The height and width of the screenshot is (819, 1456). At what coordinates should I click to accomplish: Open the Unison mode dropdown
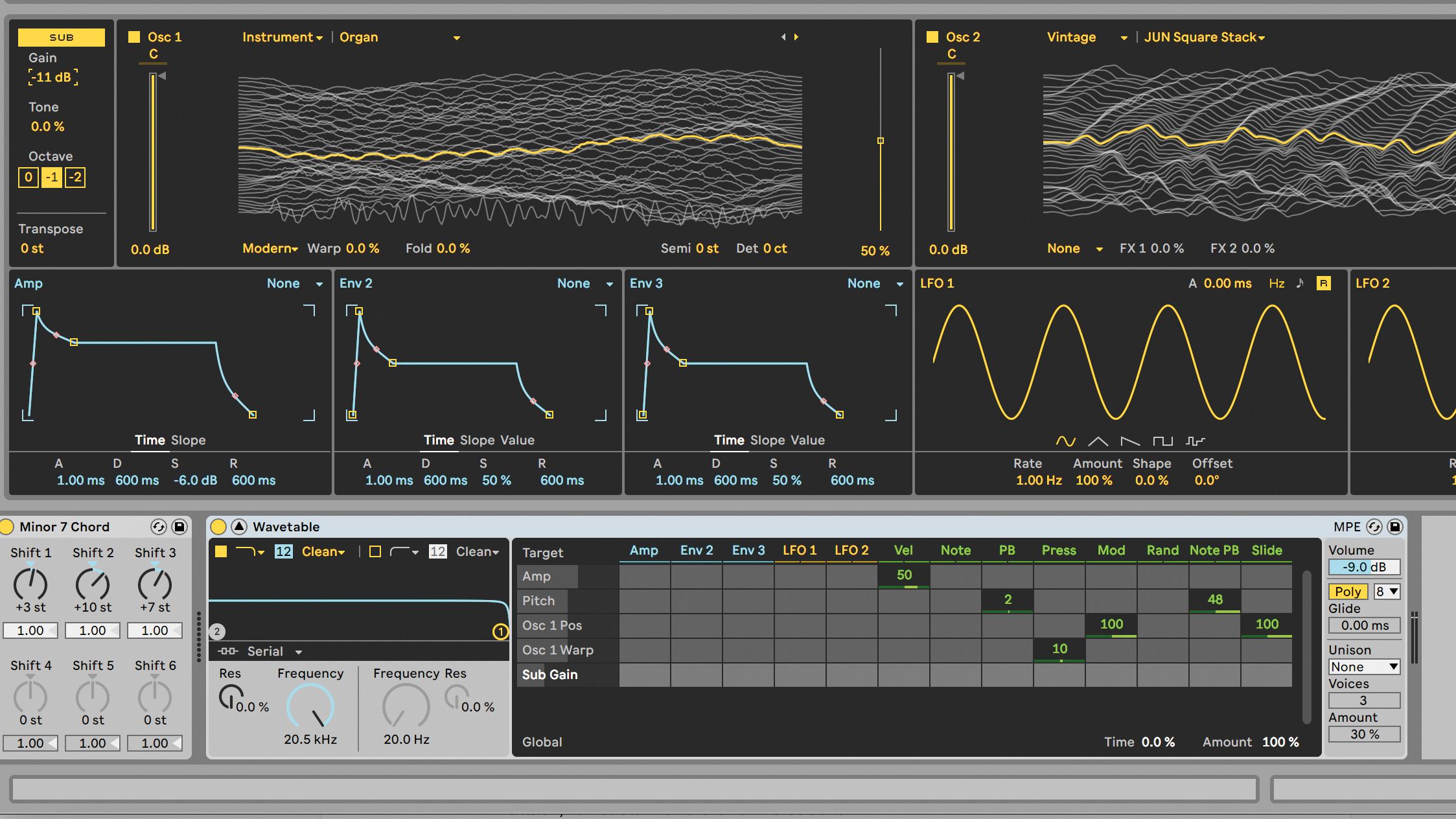click(x=1363, y=667)
